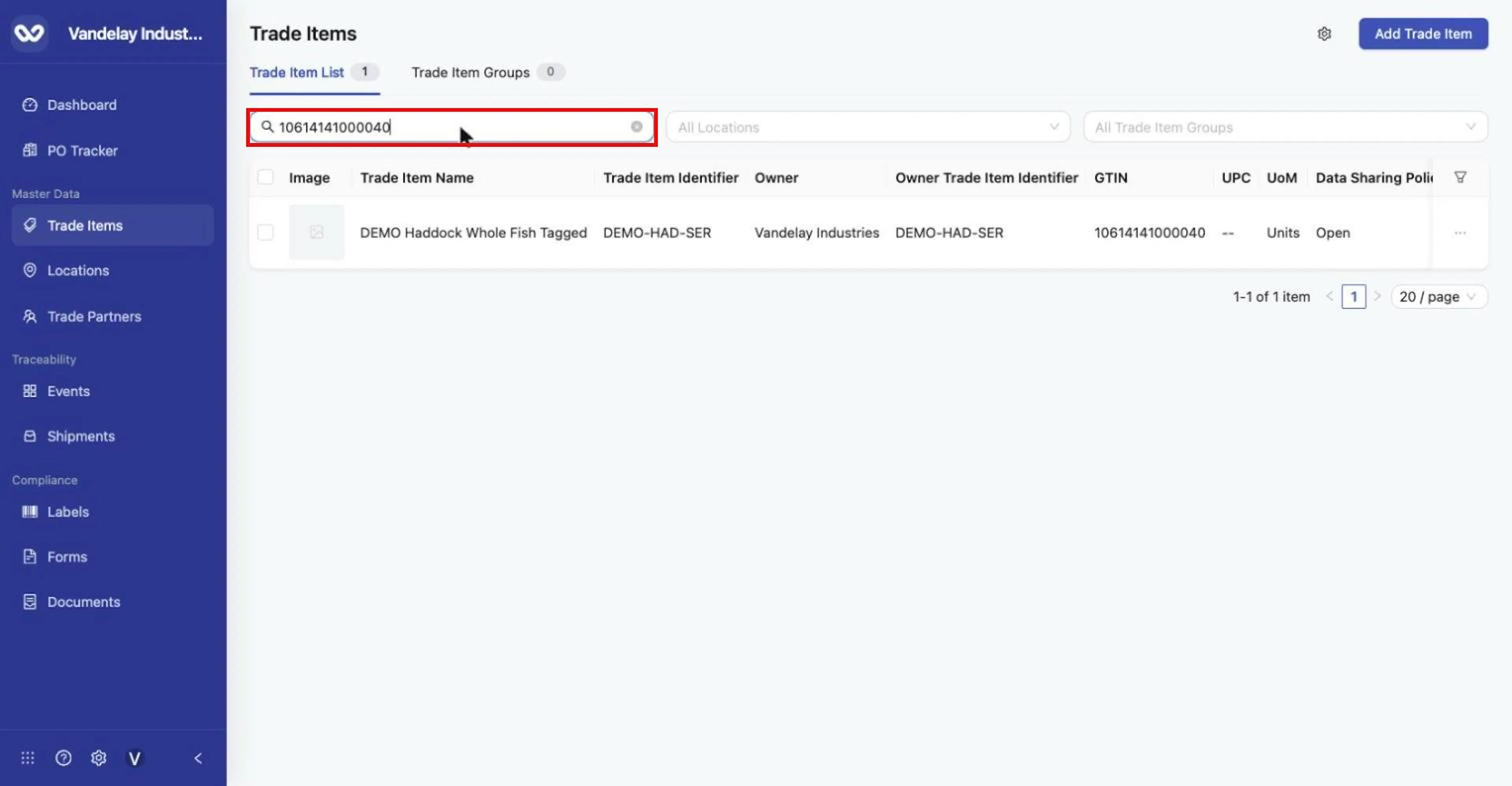Open the row actions ellipsis for DEMO Haddock
This screenshot has height=786, width=1512.
click(1460, 233)
